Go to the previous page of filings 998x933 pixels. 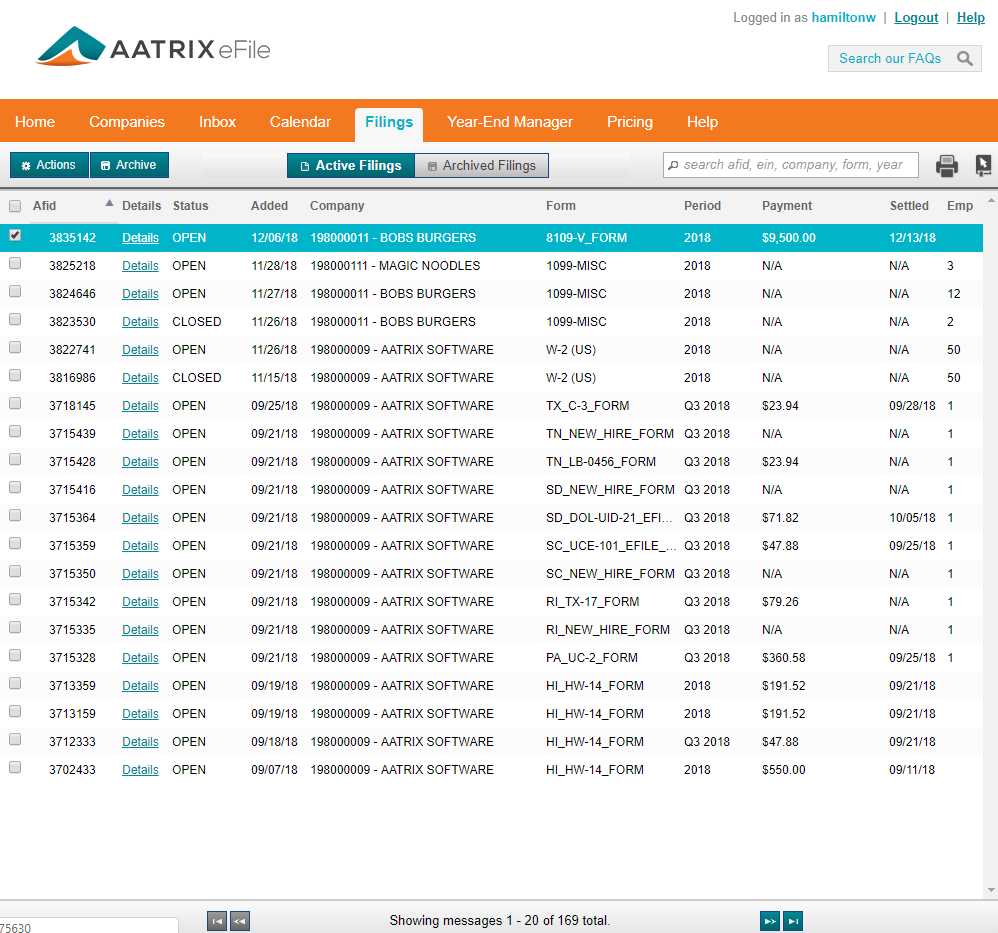(x=240, y=921)
